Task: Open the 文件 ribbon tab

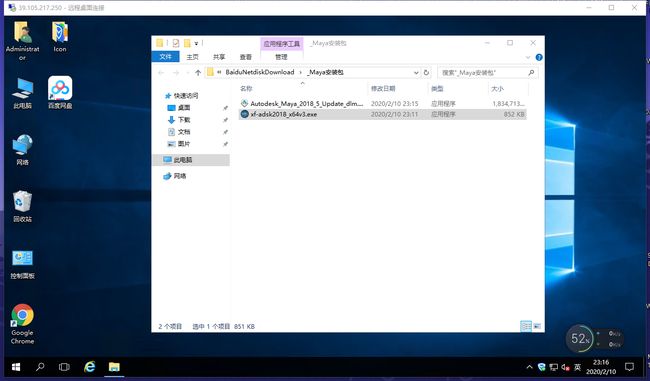Action: point(165,57)
